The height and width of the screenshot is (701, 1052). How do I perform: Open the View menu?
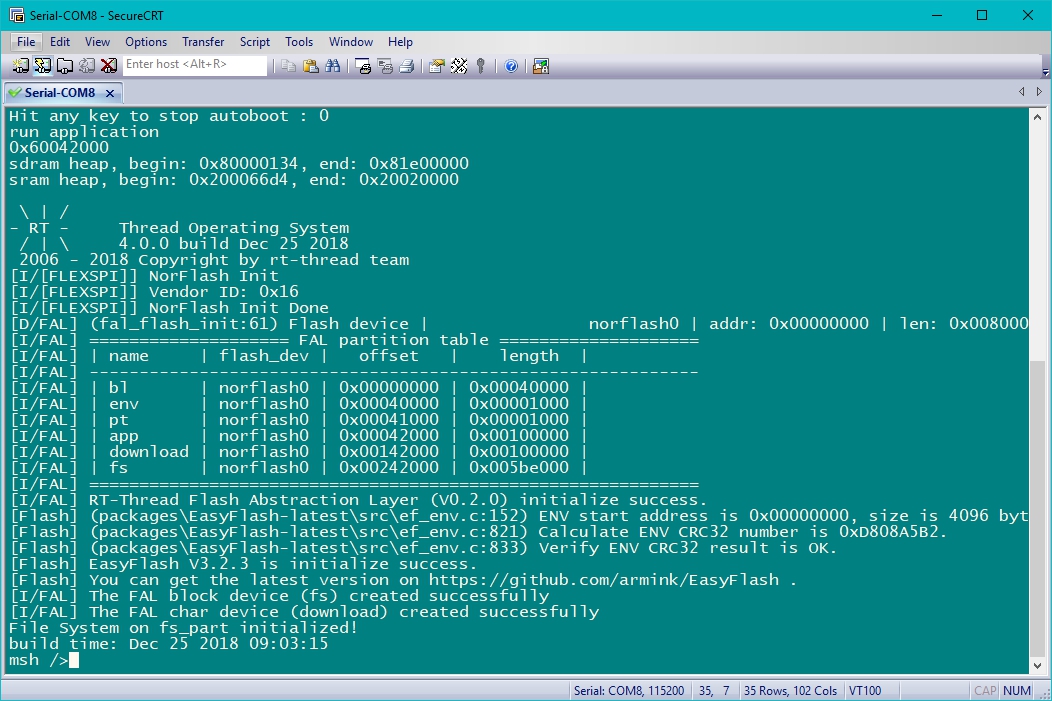97,42
